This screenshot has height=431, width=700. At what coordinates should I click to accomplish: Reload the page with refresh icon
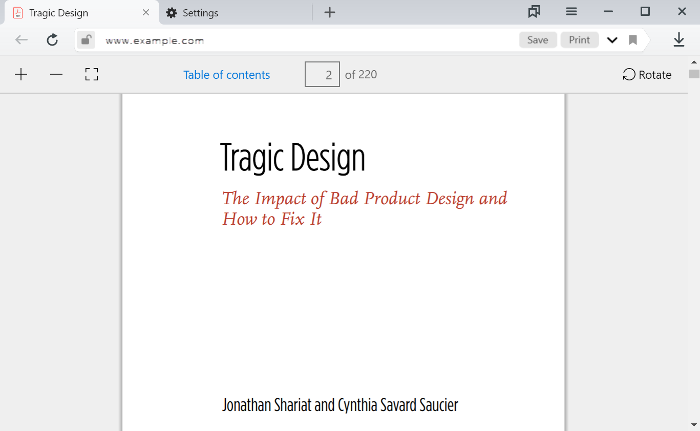pyautogui.click(x=52, y=40)
